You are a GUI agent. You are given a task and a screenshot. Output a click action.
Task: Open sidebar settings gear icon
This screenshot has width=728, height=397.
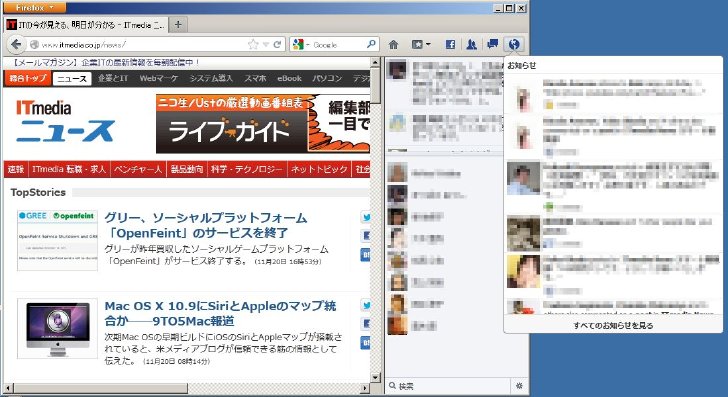click(520, 386)
